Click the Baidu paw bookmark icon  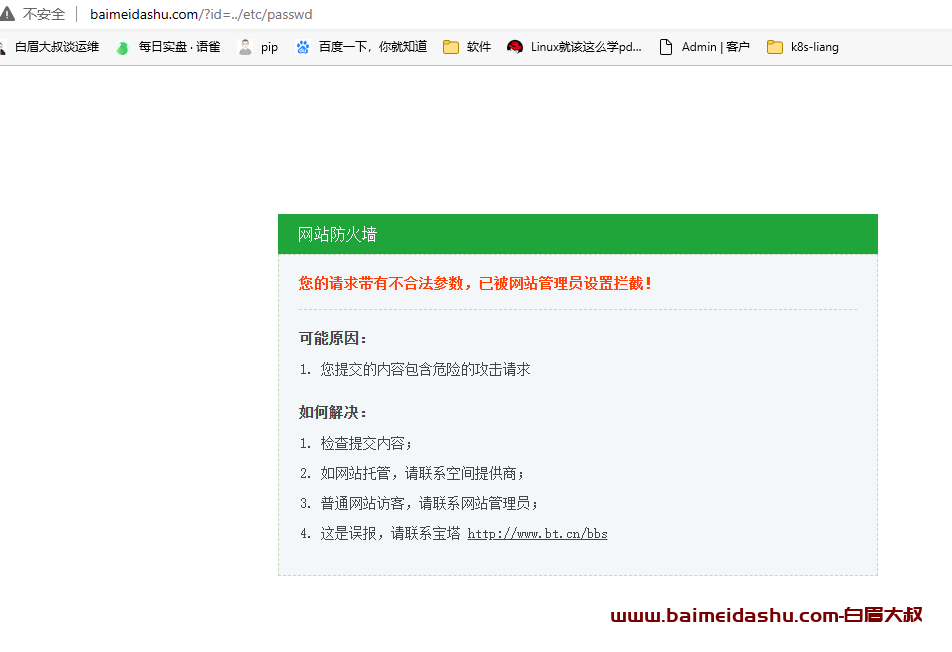303,47
